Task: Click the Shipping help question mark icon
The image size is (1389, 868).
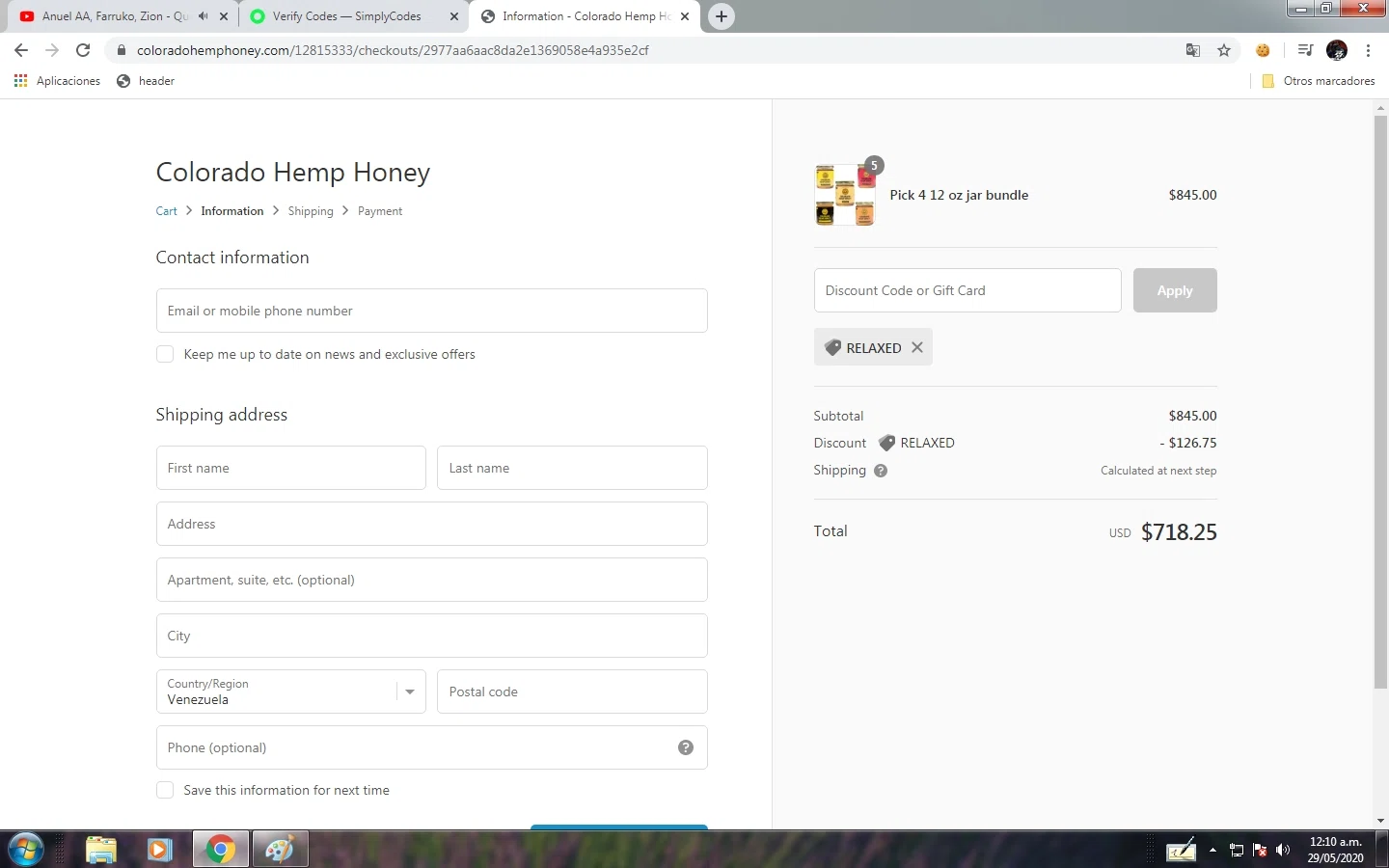Action: 881,471
